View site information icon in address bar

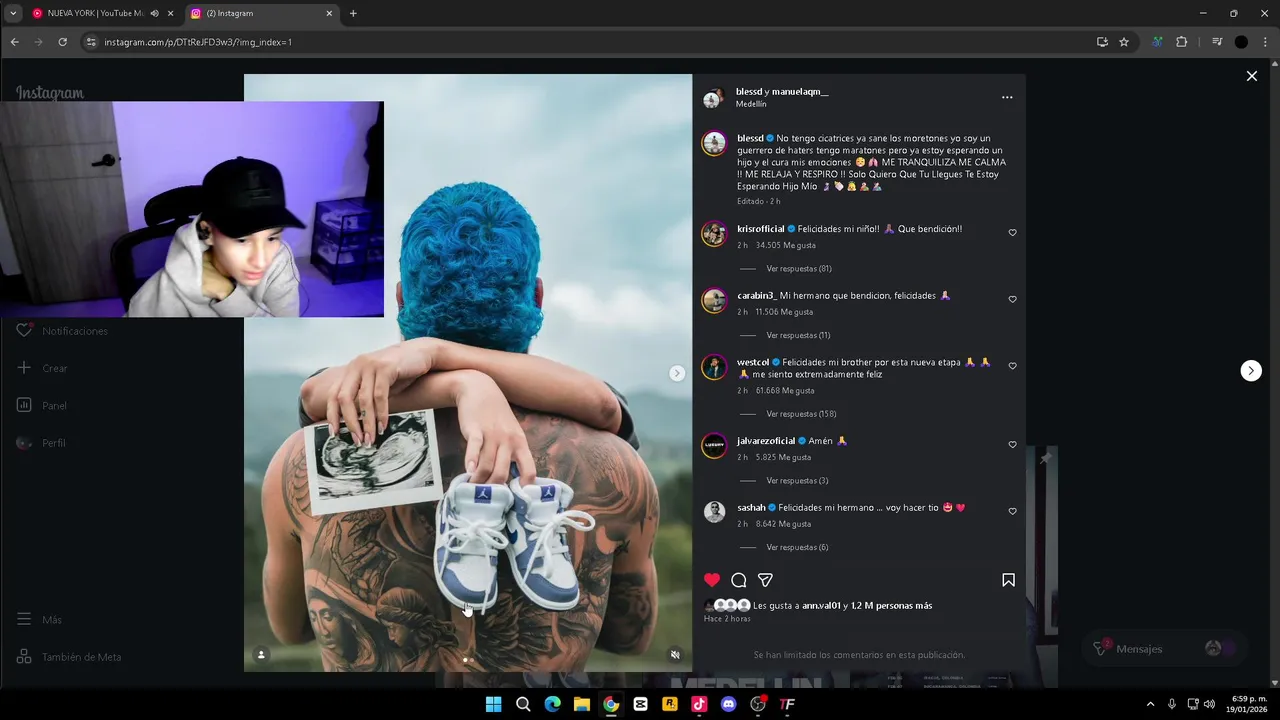pos(91,42)
